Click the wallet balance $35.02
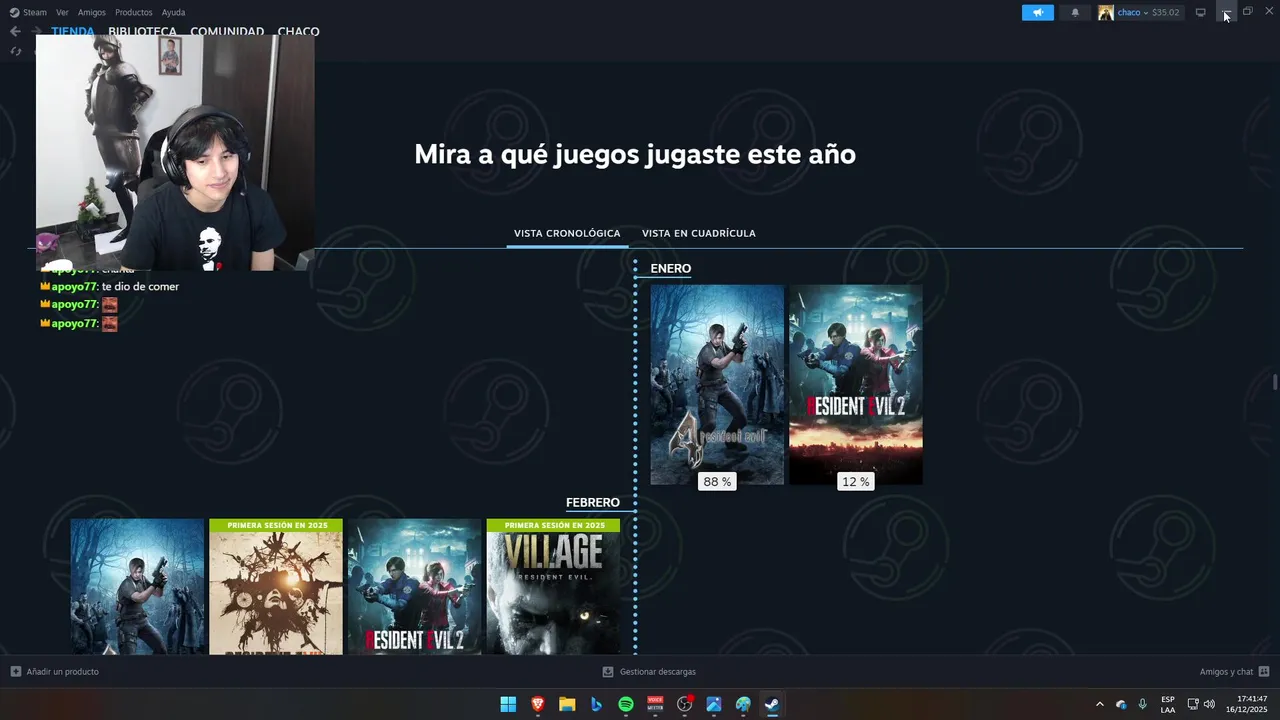 pos(1166,12)
